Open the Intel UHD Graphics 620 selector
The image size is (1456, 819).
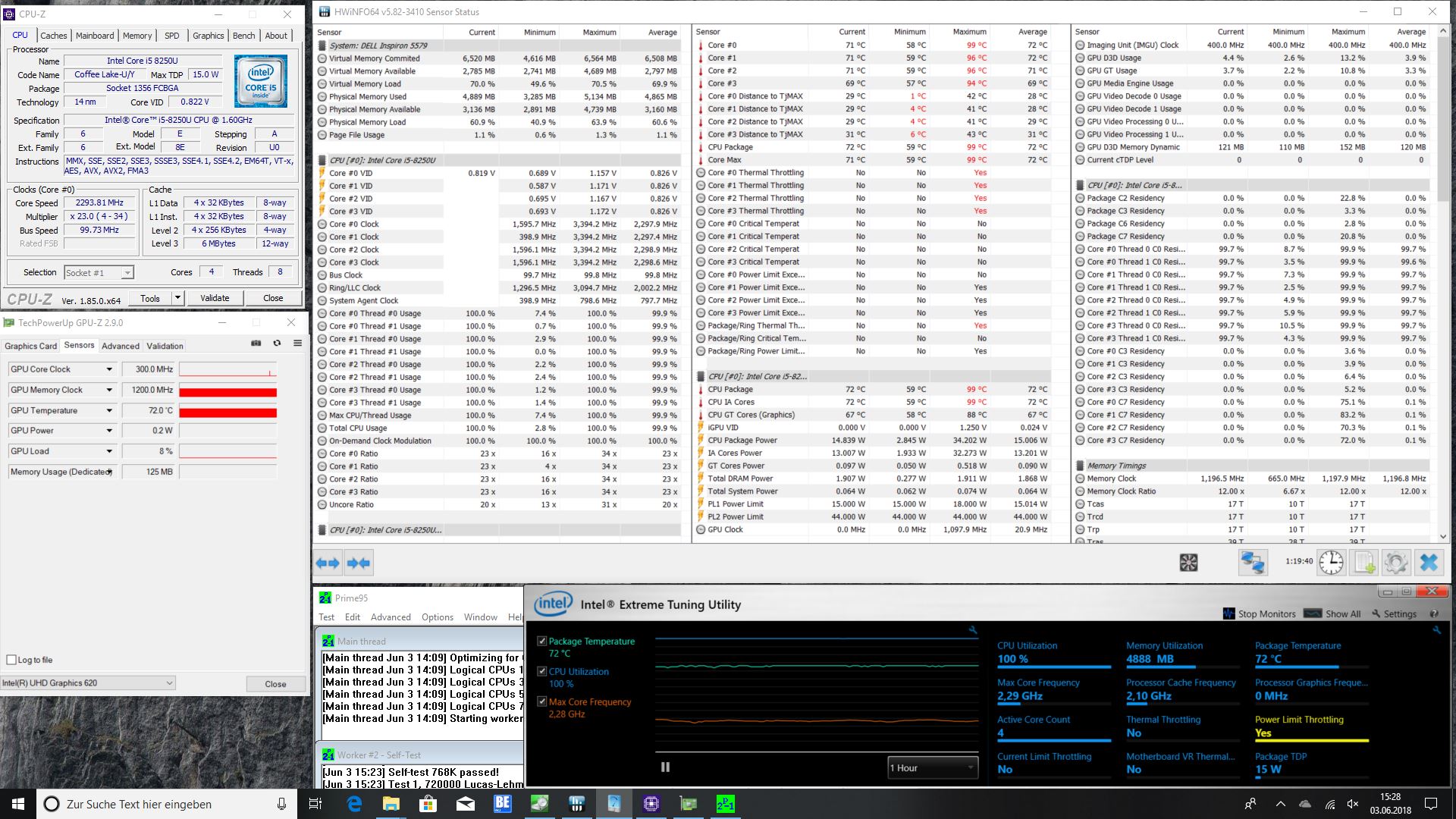pos(88,683)
